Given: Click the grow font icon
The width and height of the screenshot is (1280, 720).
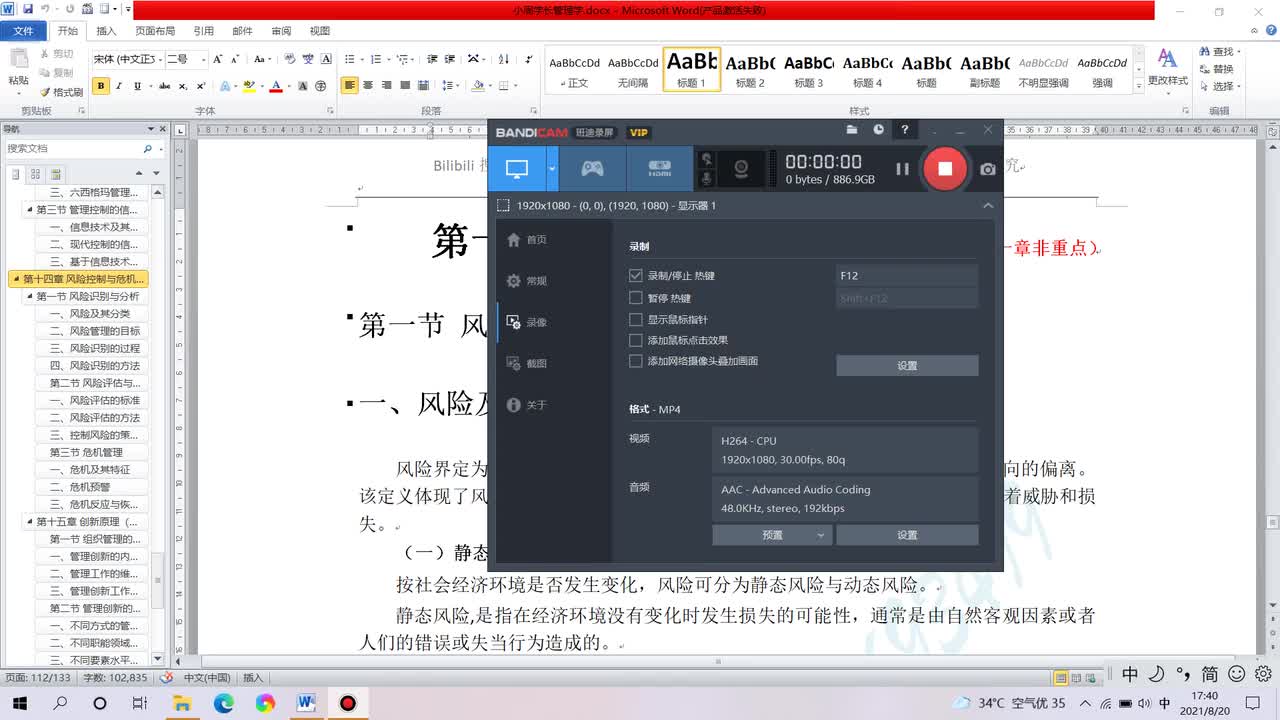Looking at the screenshot, I should 219,59.
